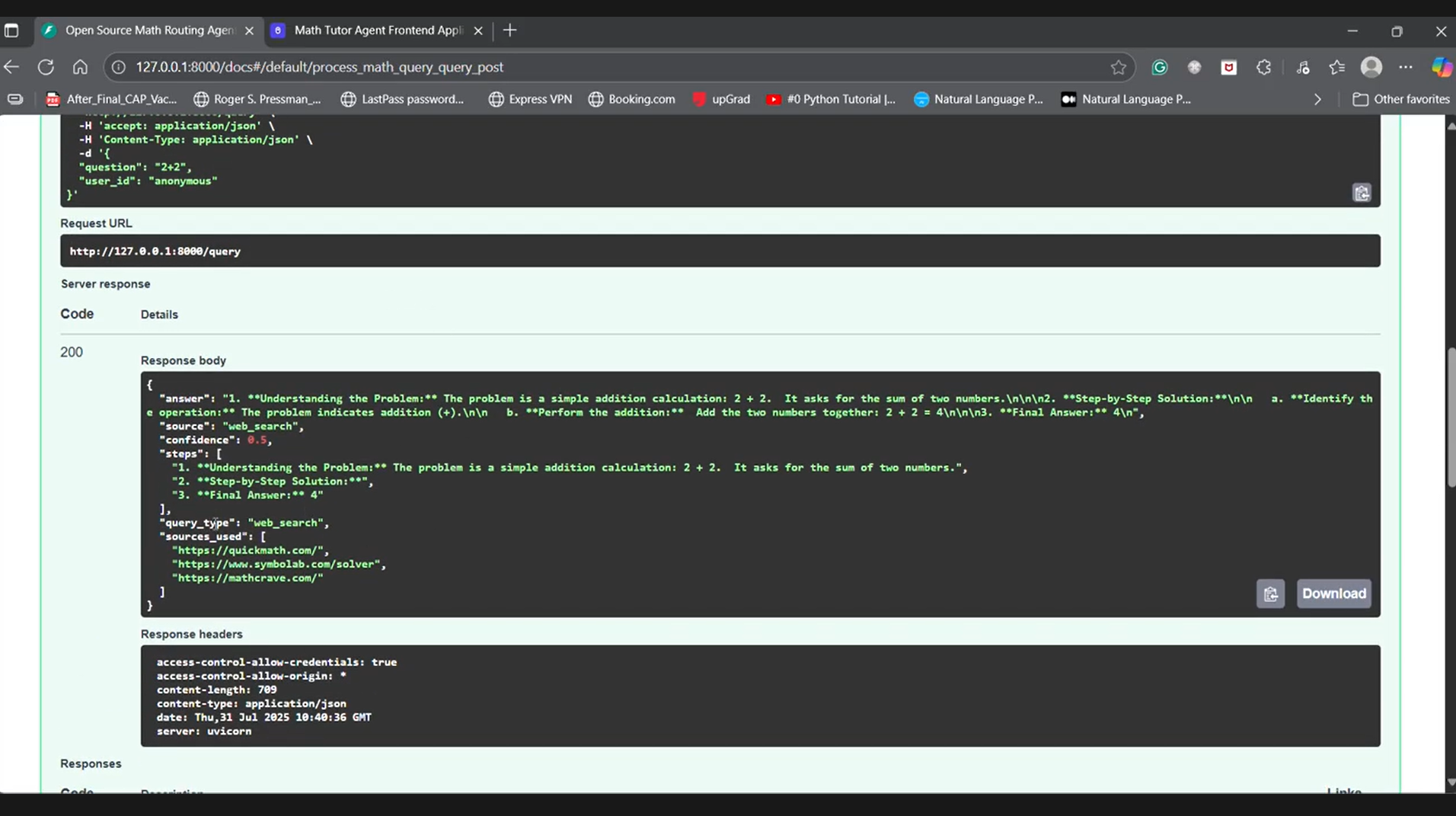Image resolution: width=1456 pixels, height=816 pixels.
Task: Click the content-type: application/json response header
Action: pyautogui.click(x=251, y=704)
